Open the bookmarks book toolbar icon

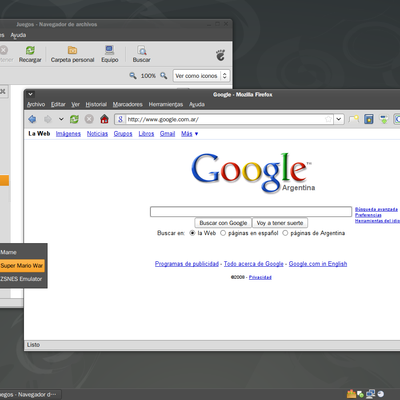pos(369,119)
